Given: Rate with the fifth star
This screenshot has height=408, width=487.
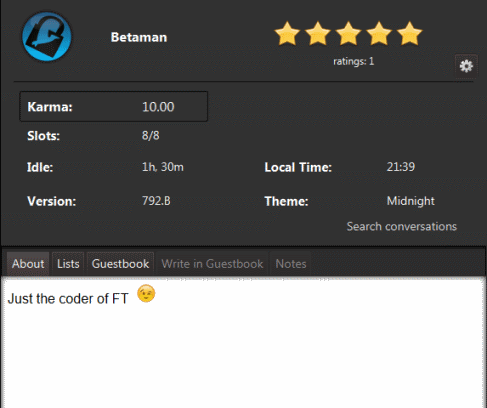Looking at the screenshot, I should 410,33.
